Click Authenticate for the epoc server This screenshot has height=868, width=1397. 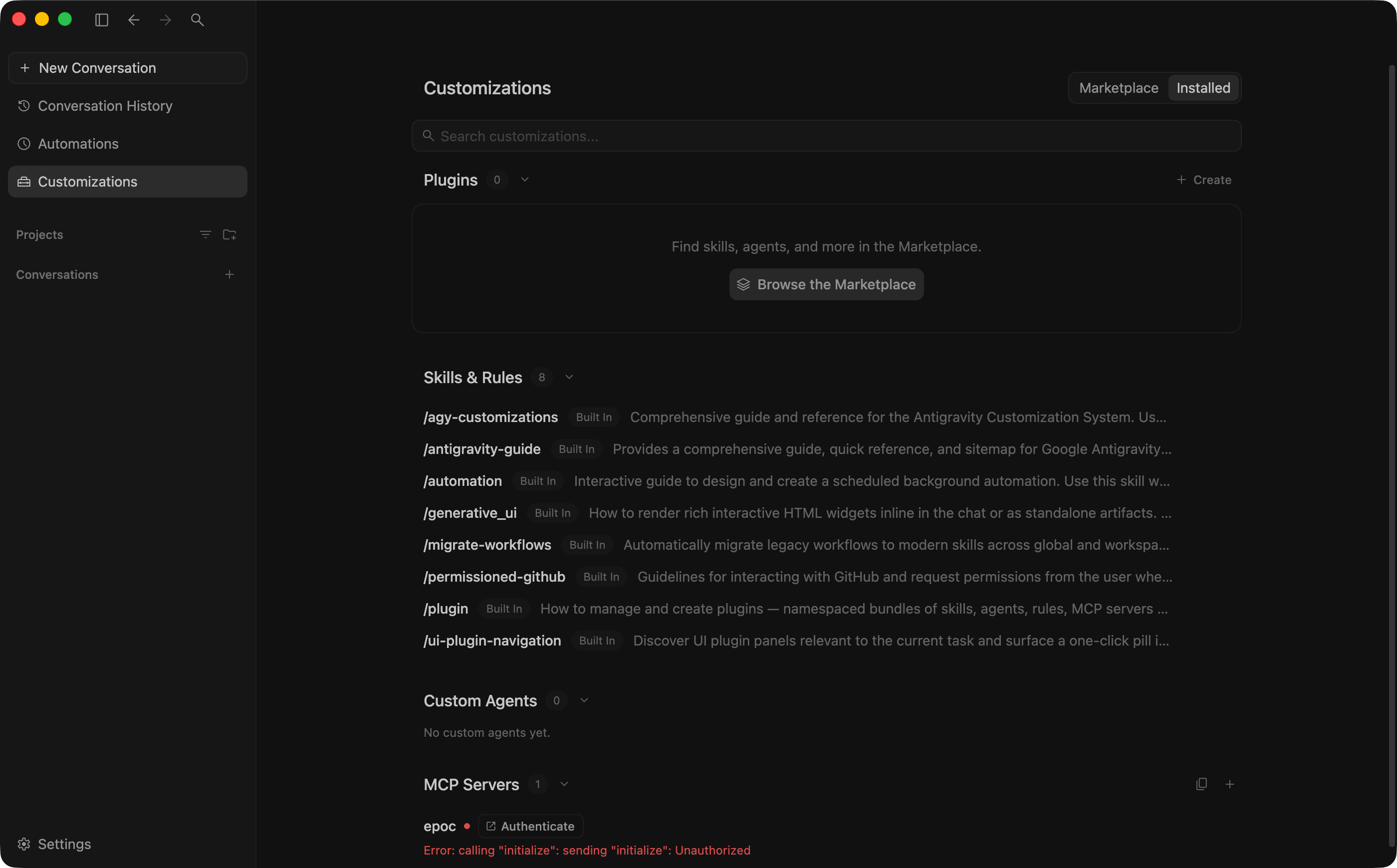tap(530, 826)
